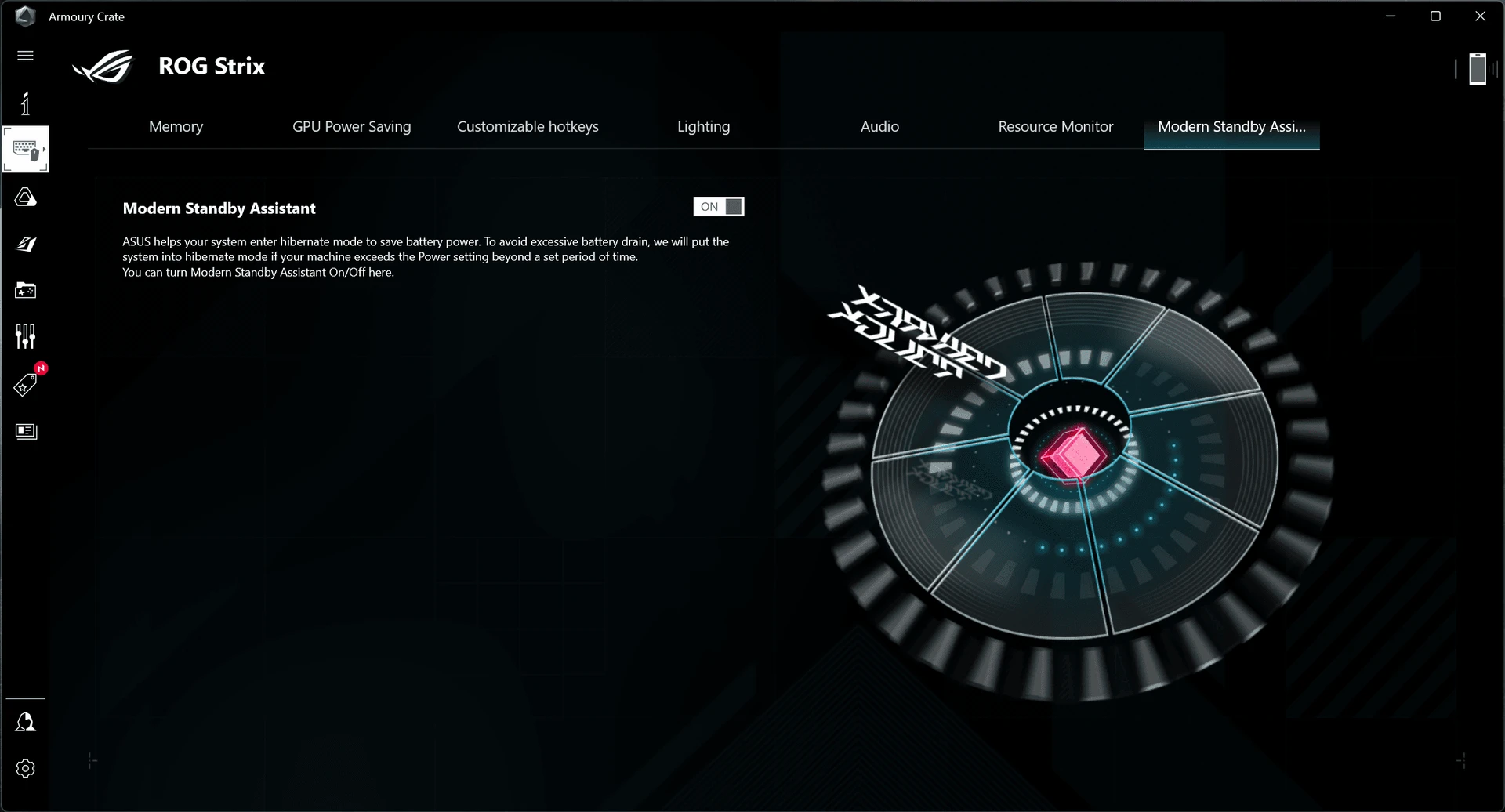Open Featured deals tag icon

click(25, 385)
